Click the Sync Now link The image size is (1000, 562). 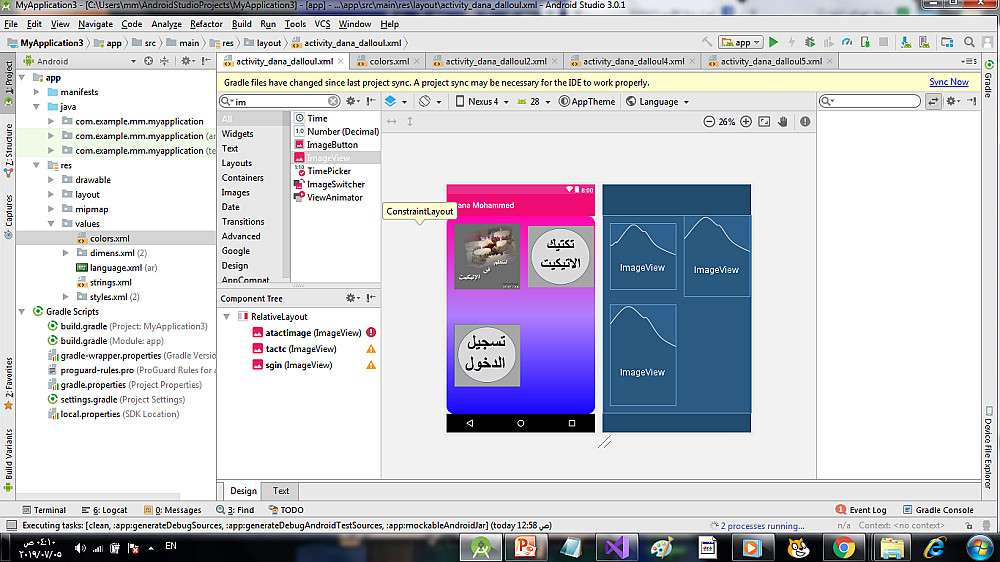(948, 82)
